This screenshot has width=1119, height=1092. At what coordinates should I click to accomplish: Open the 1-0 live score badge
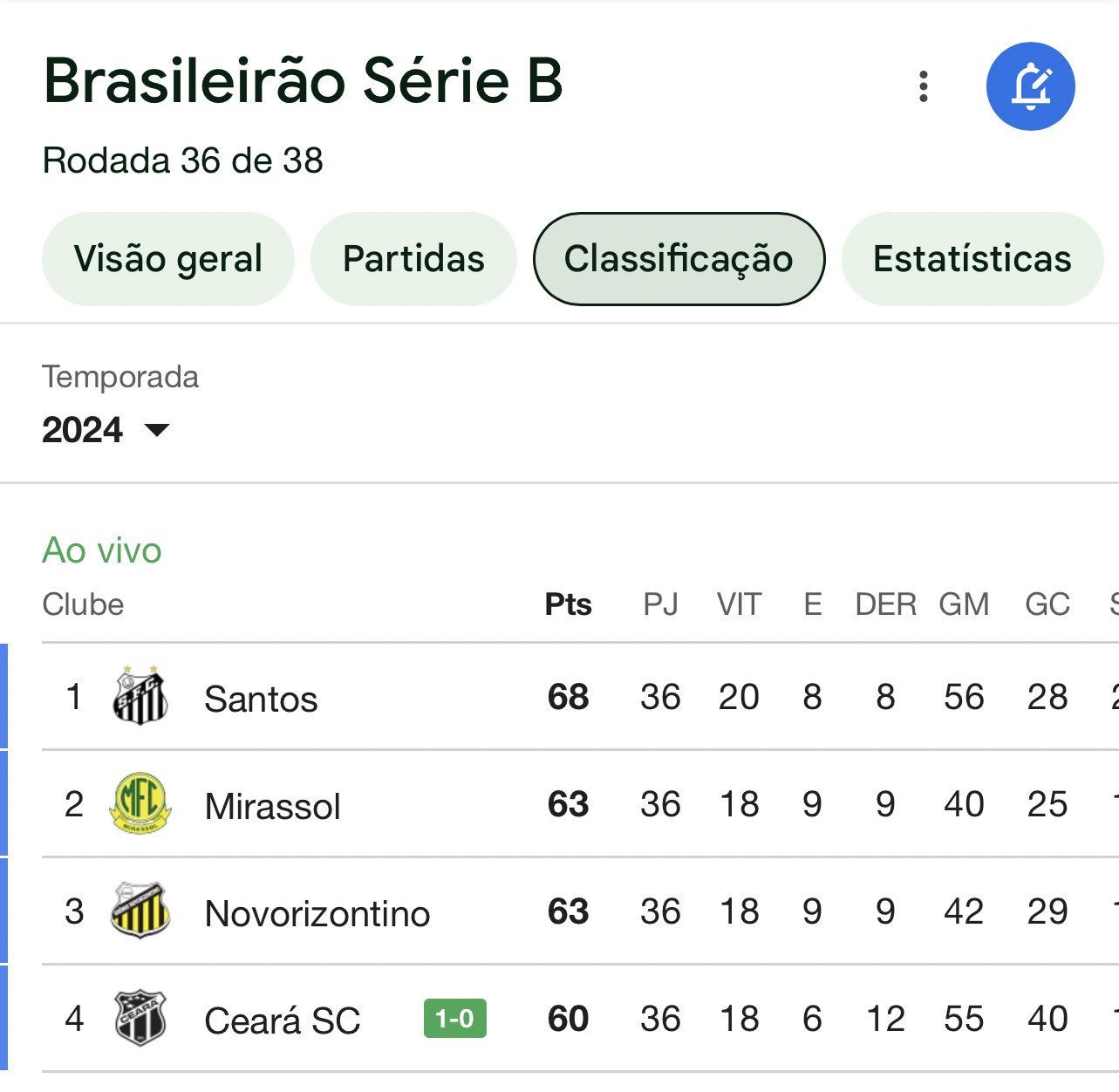point(454,1018)
